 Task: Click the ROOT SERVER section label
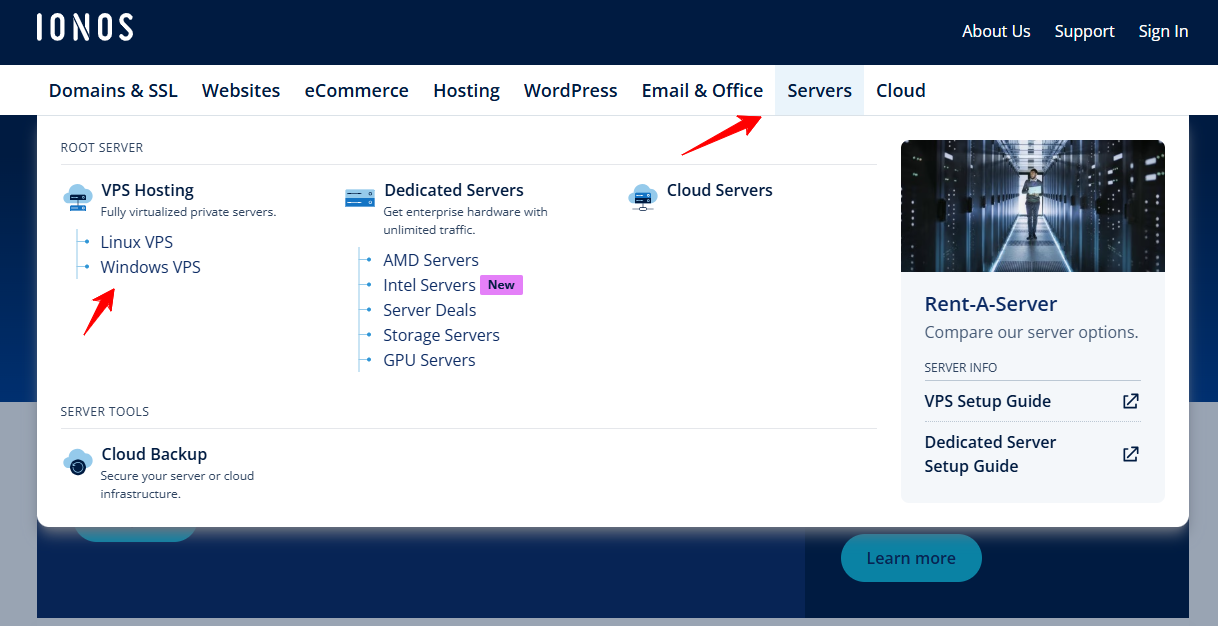[102, 148]
